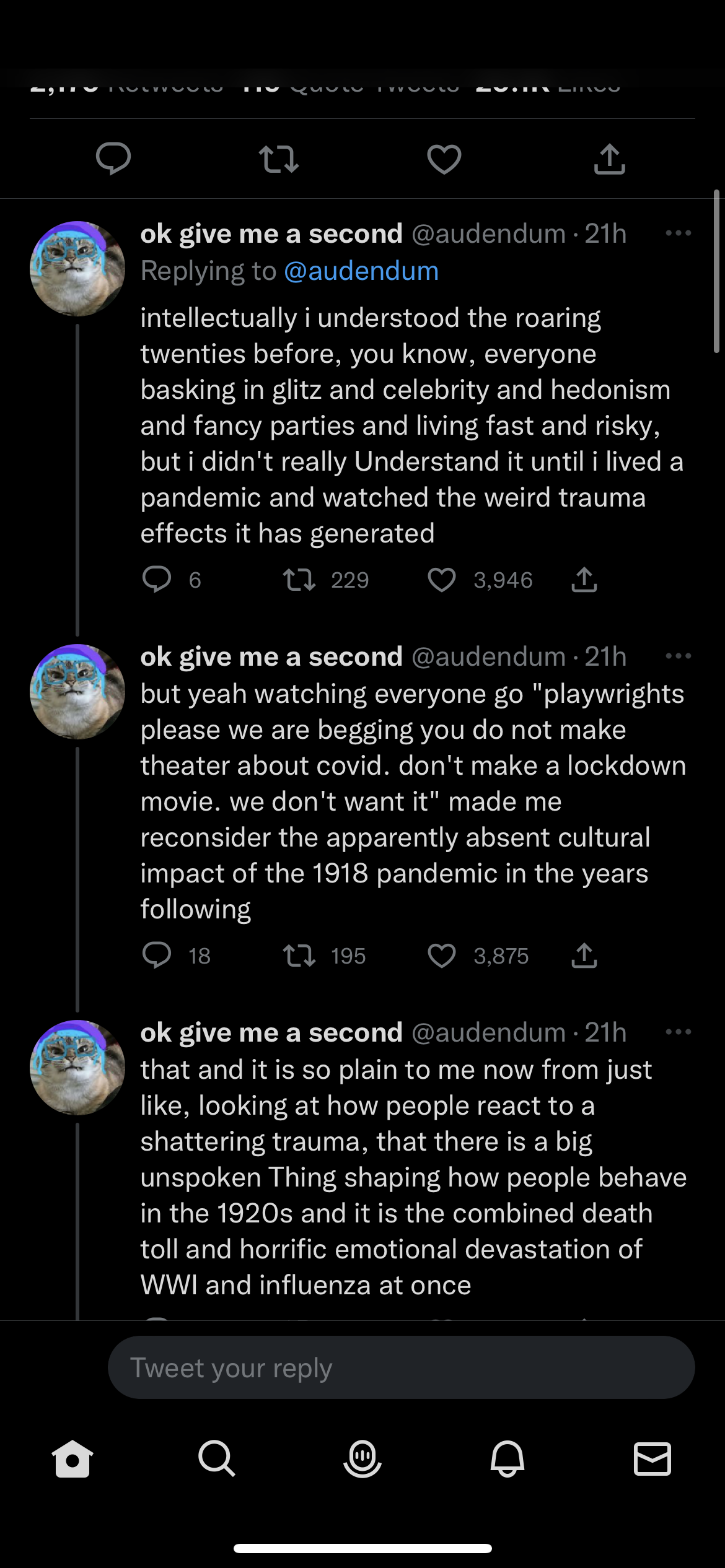Open more options on playwrights tweet
The height and width of the screenshot is (1568, 725).
coord(678,656)
